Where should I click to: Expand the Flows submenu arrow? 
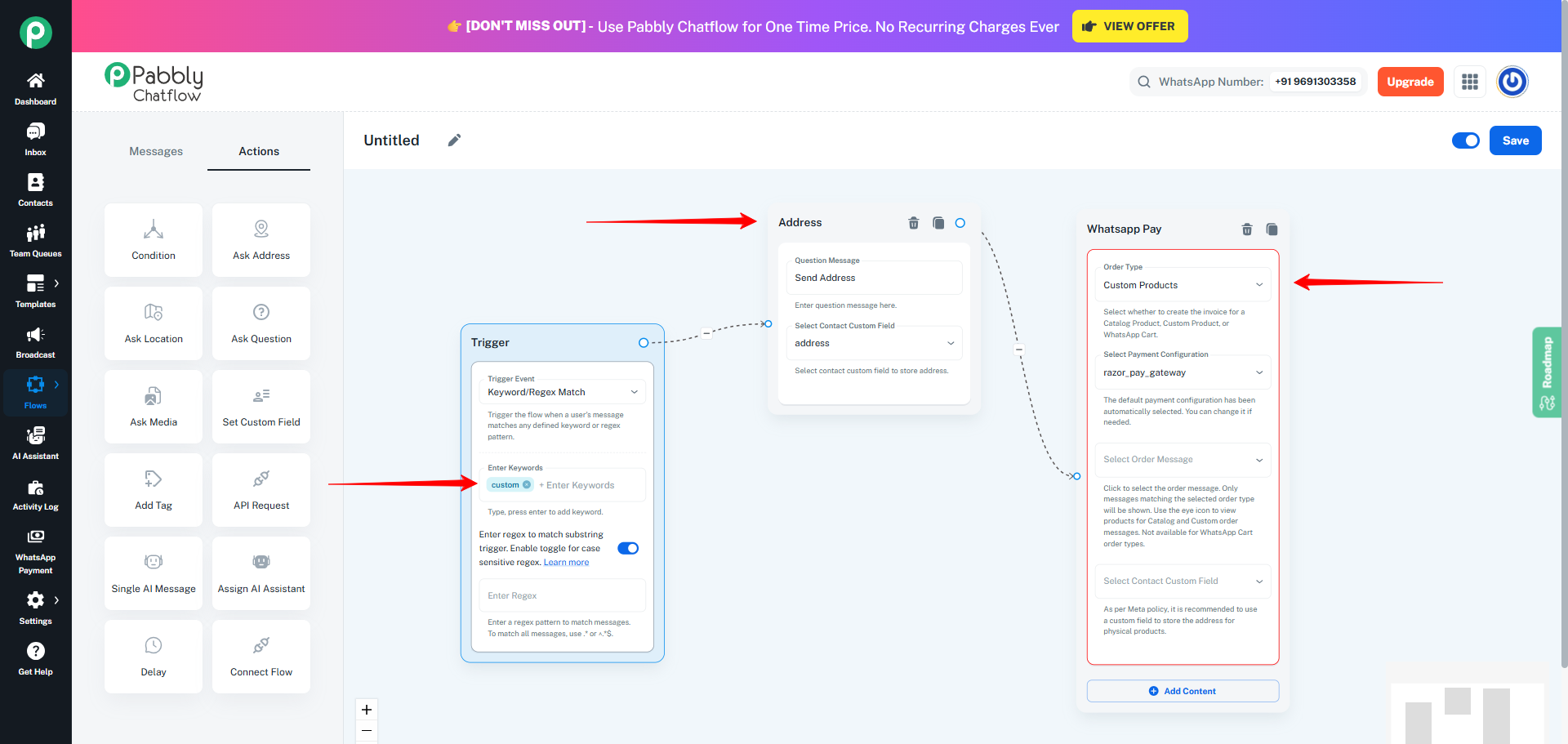[x=56, y=385]
